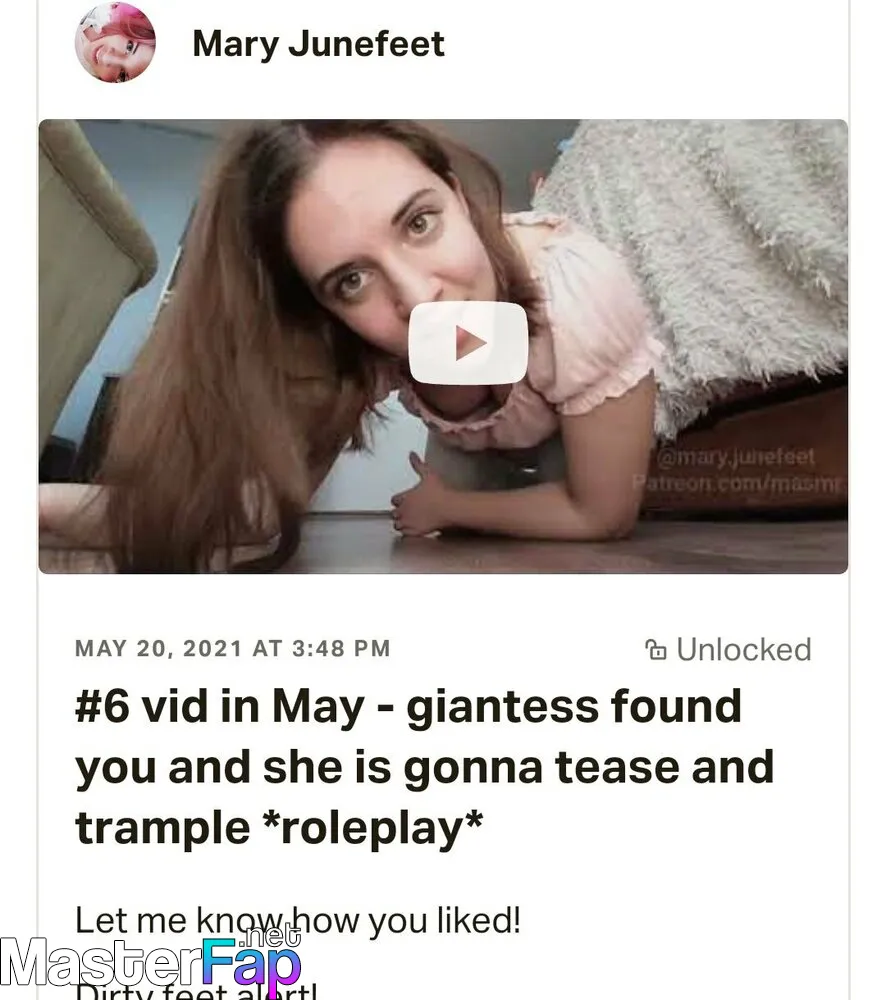Image resolution: width=886 pixels, height=1000 pixels.
Task: Click the 'Let me know how you liked!' text
Action: tap(297, 920)
